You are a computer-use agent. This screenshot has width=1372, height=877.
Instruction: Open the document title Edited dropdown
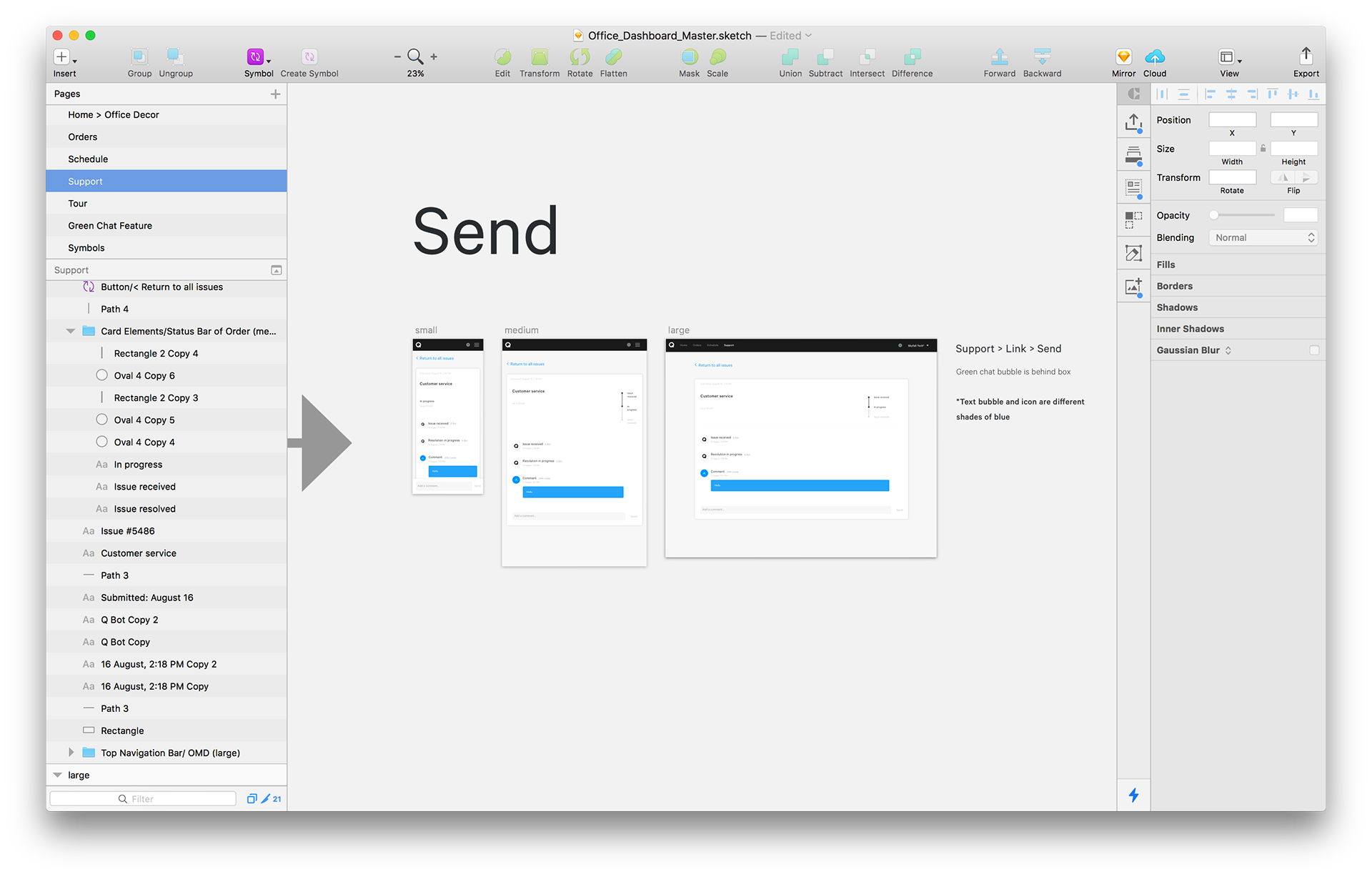(x=791, y=36)
